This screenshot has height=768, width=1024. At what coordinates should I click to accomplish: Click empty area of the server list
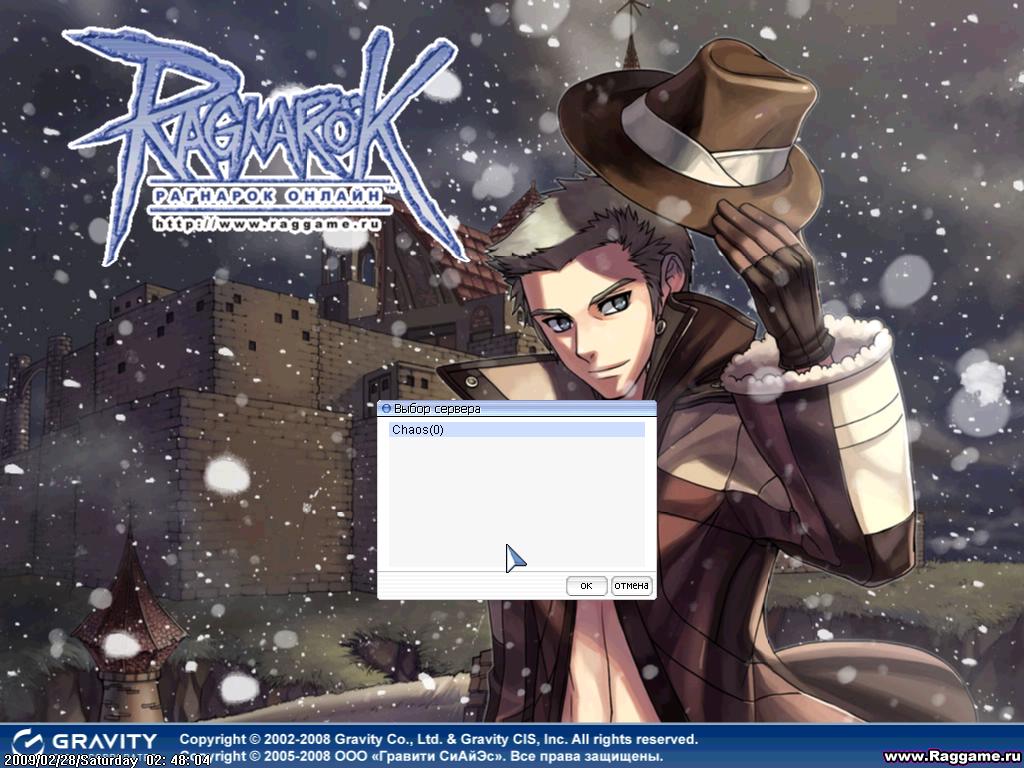point(516,500)
